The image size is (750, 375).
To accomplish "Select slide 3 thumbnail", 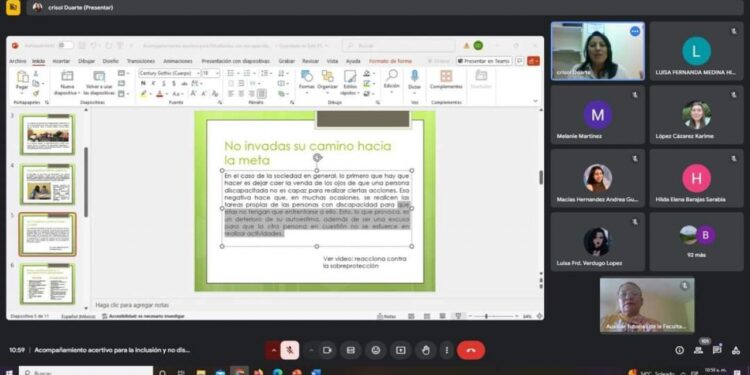I will click(x=47, y=134).
